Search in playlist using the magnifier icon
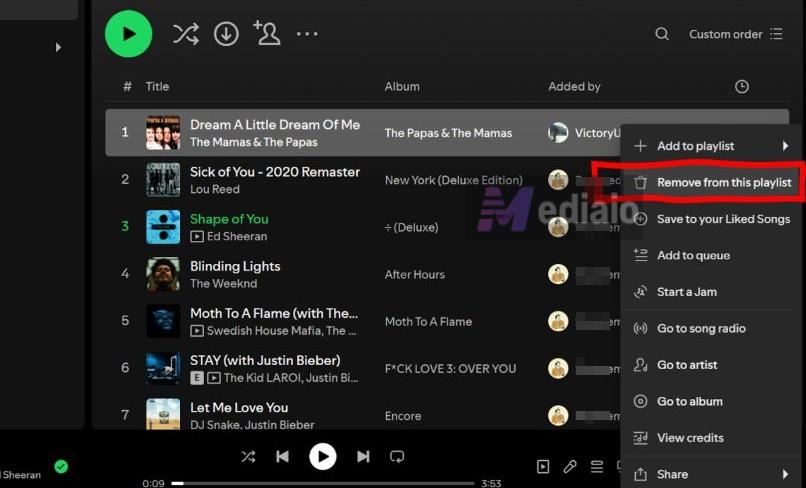This screenshot has width=806, height=488. (x=662, y=34)
